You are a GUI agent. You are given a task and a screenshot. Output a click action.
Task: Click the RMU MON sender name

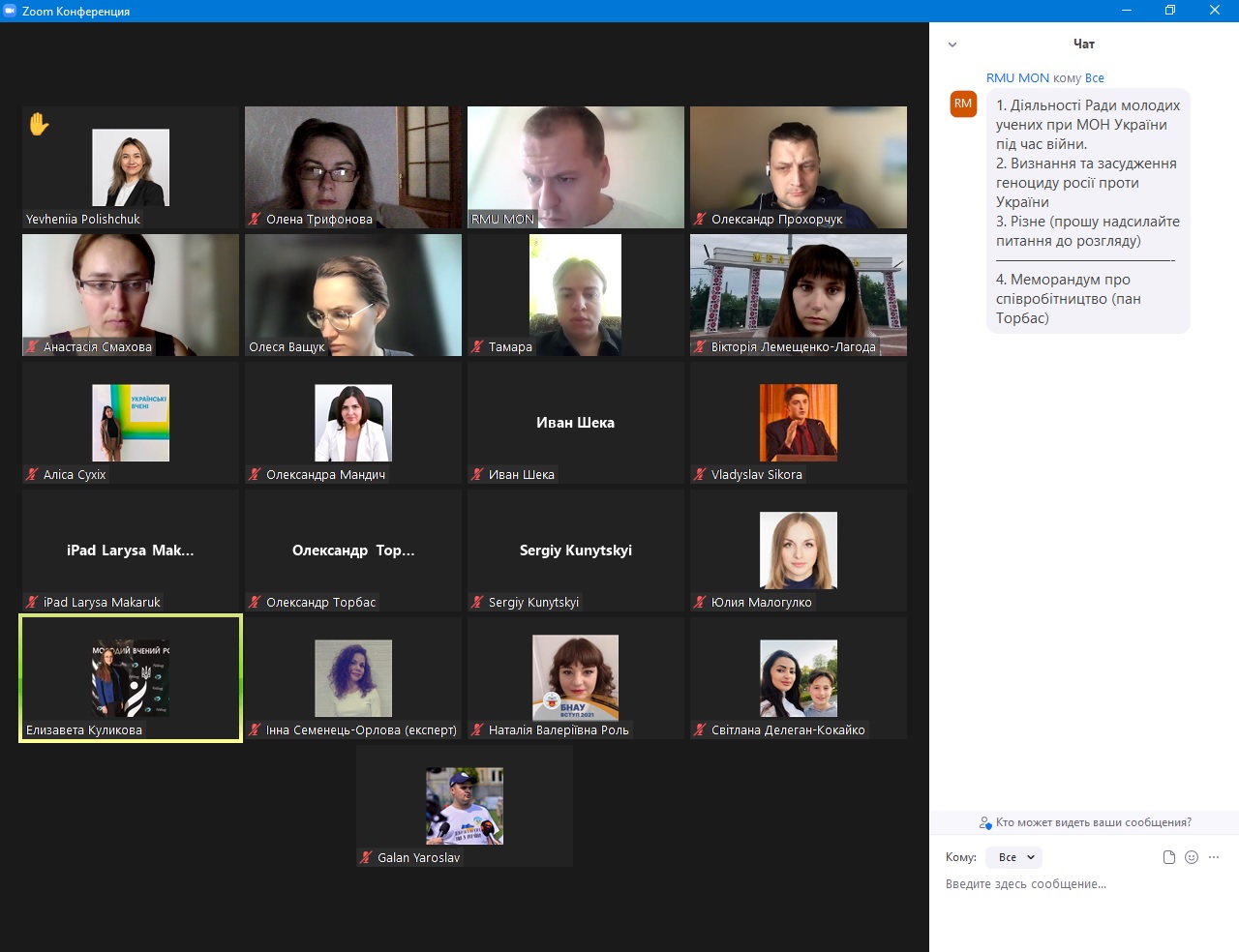(1017, 78)
